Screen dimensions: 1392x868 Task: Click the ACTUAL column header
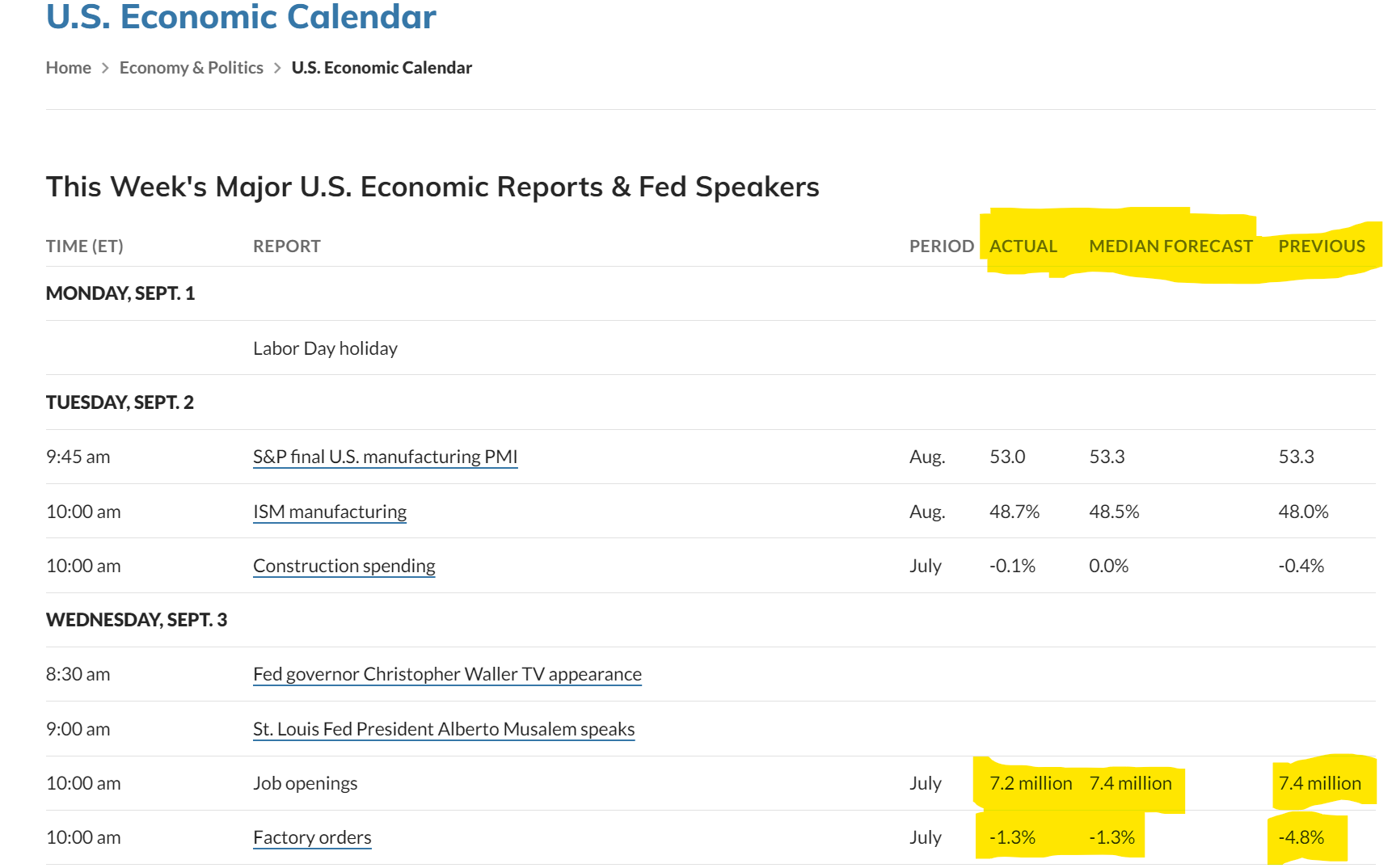1023,246
